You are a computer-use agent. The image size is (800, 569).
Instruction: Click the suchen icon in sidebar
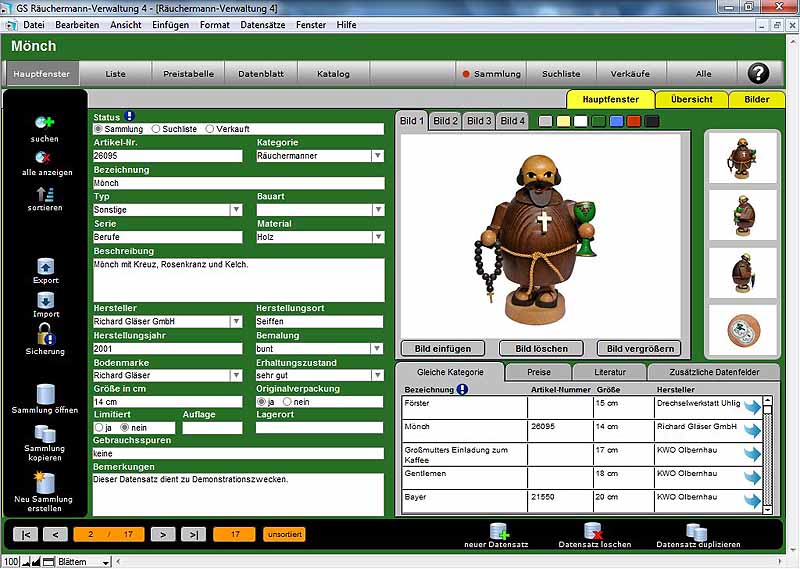pos(44,123)
